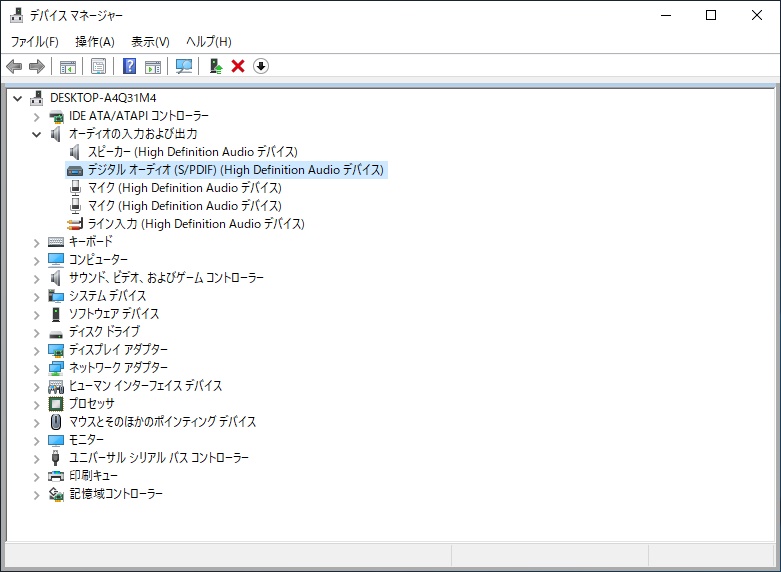Click the ライン入力 RCA cable icon

click(75, 224)
